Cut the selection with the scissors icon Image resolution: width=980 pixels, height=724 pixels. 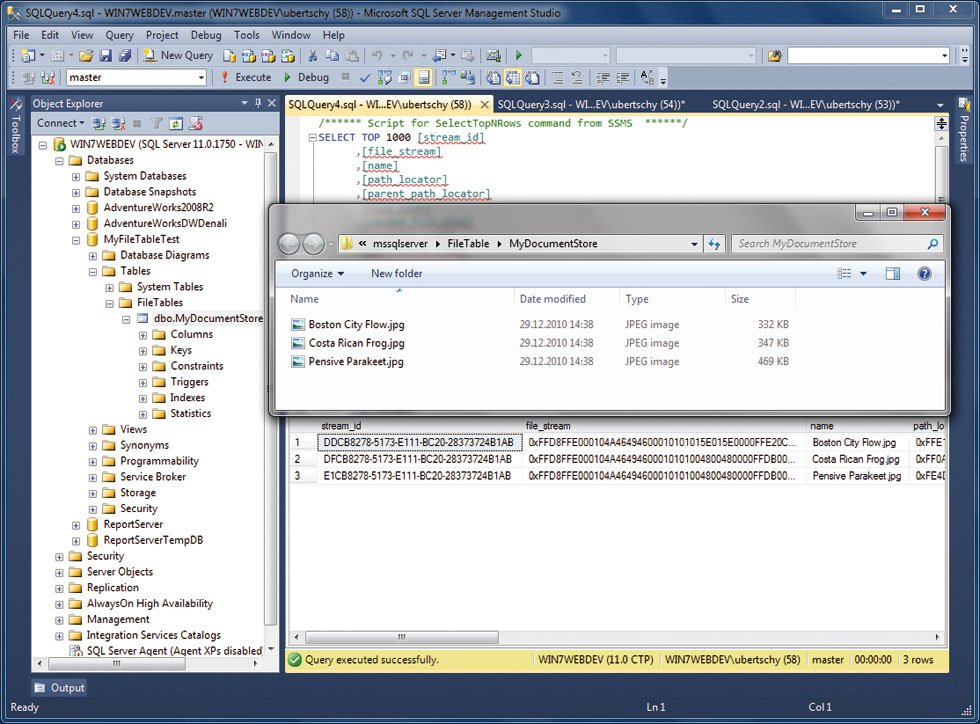click(312, 56)
